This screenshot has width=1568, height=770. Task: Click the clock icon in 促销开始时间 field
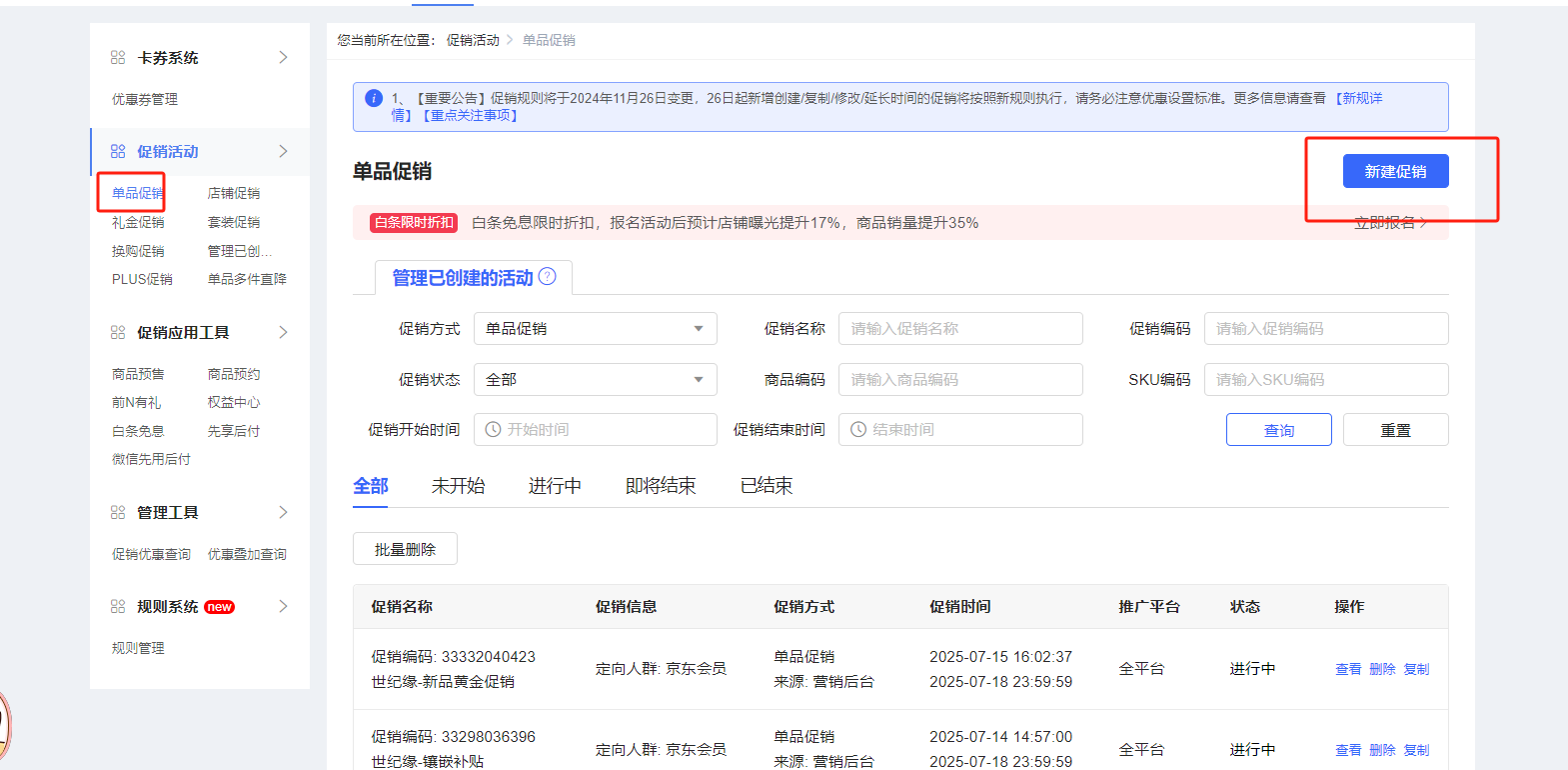pyautogui.click(x=493, y=430)
